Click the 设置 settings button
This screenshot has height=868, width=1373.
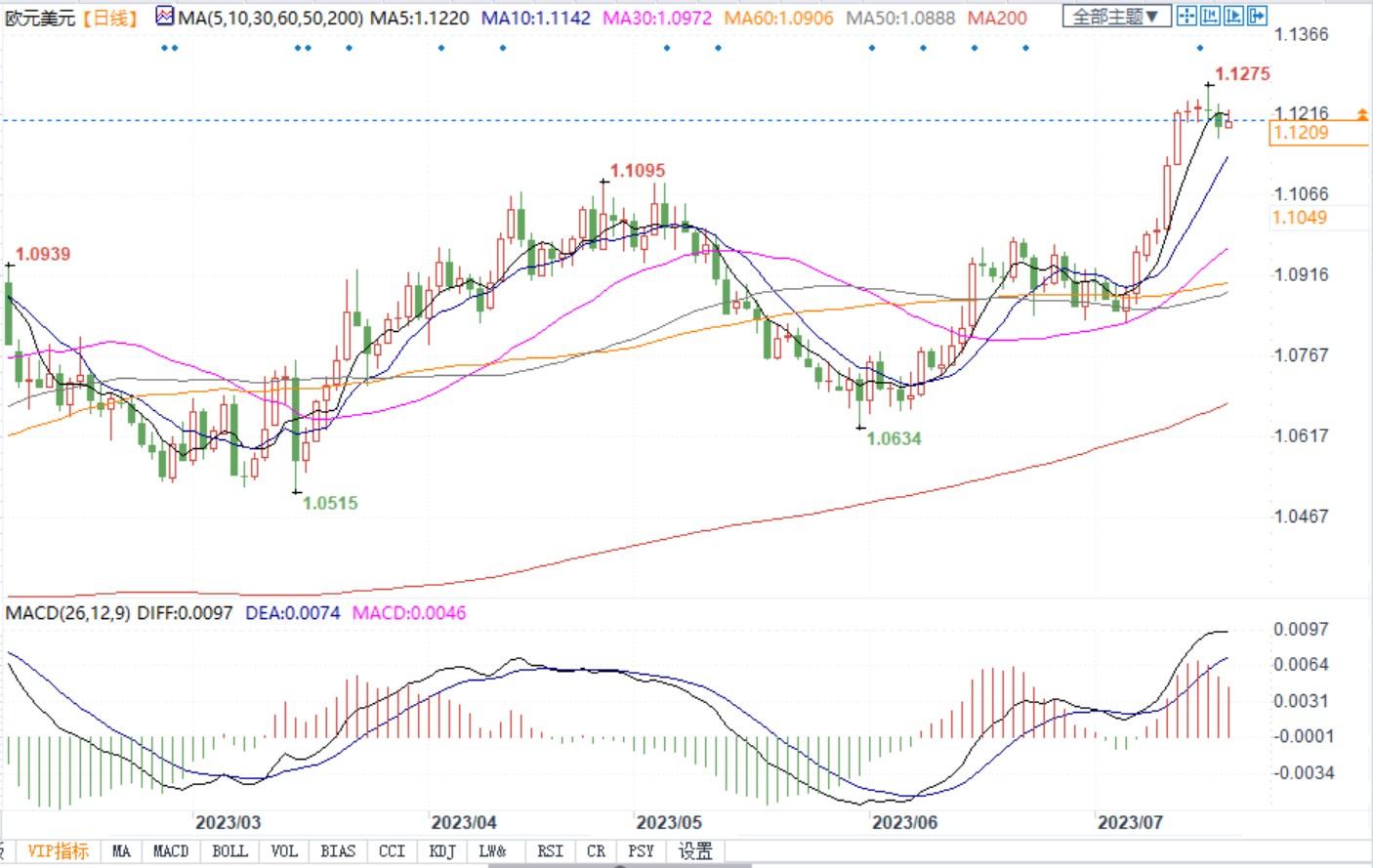[695, 851]
